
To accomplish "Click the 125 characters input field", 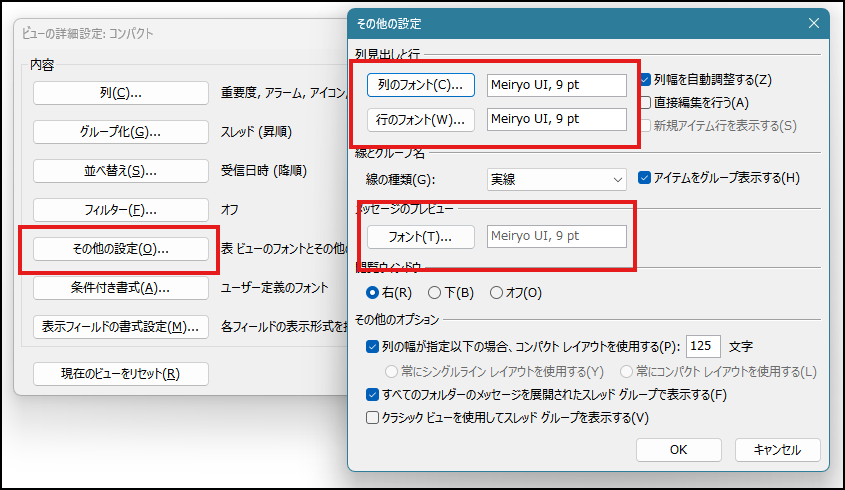I will pyautogui.click(x=703, y=346).
